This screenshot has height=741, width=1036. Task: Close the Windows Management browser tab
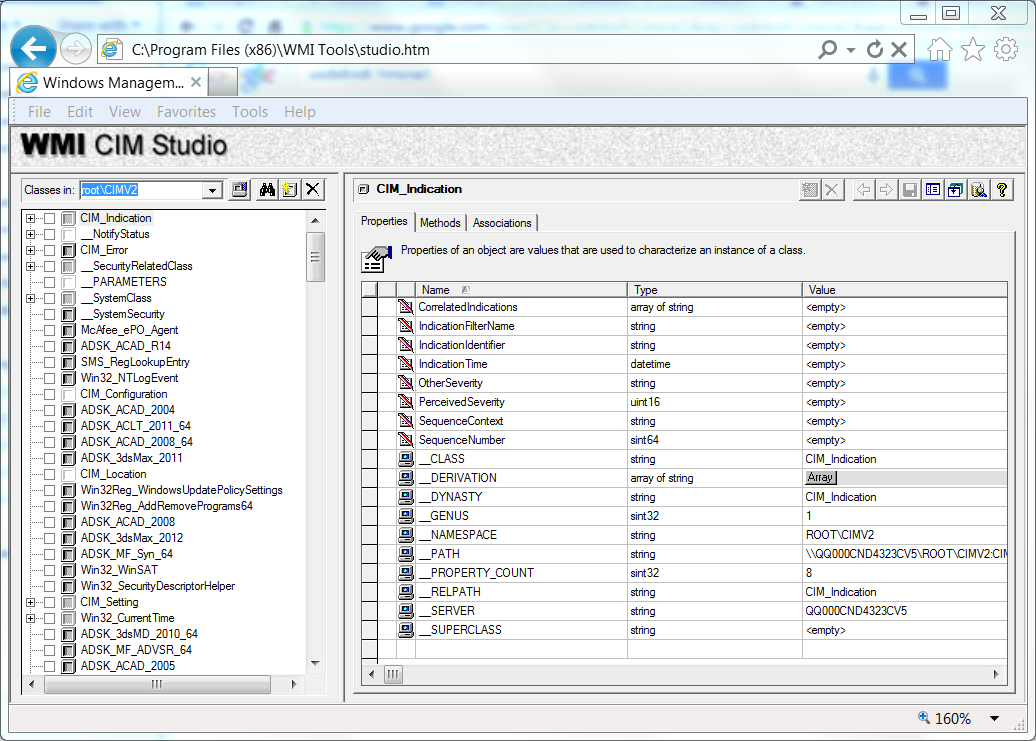[x=196, y=82]
